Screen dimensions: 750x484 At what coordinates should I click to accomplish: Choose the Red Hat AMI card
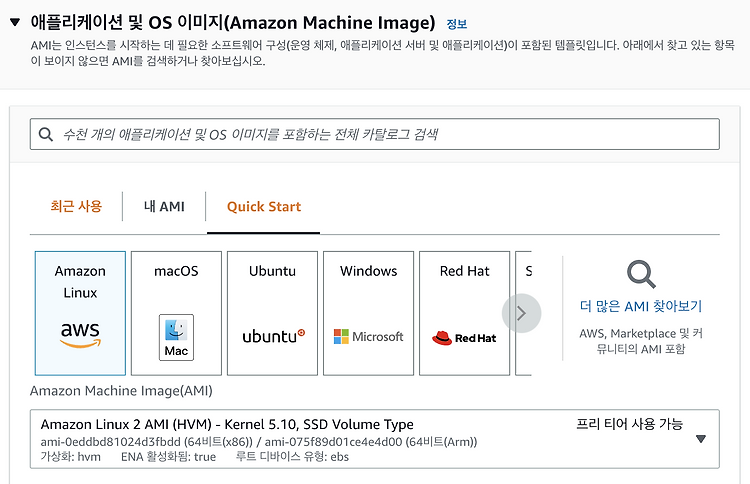(465, 313)
